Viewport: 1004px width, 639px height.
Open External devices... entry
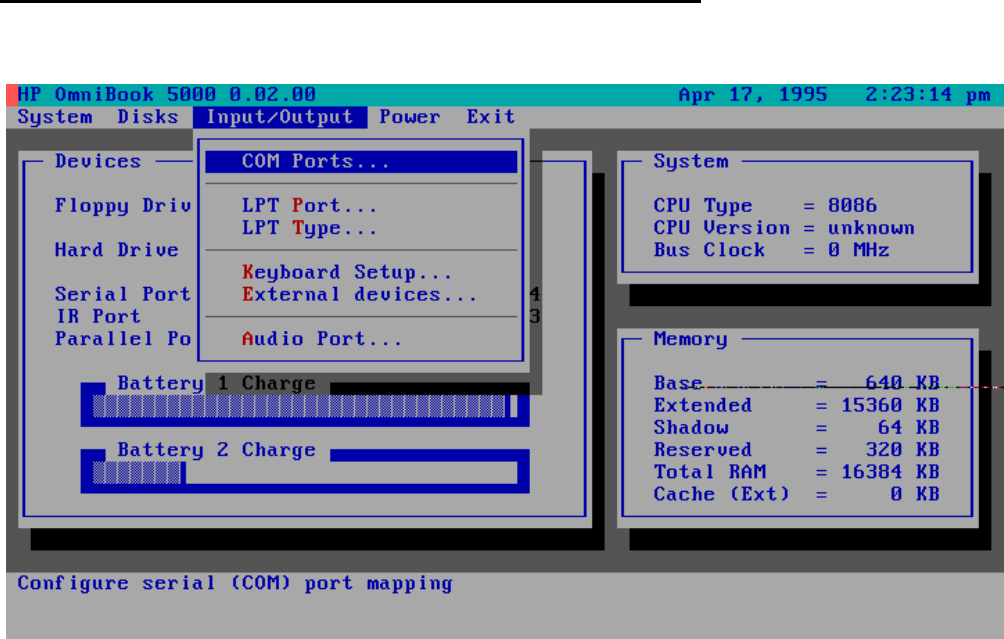359,295
